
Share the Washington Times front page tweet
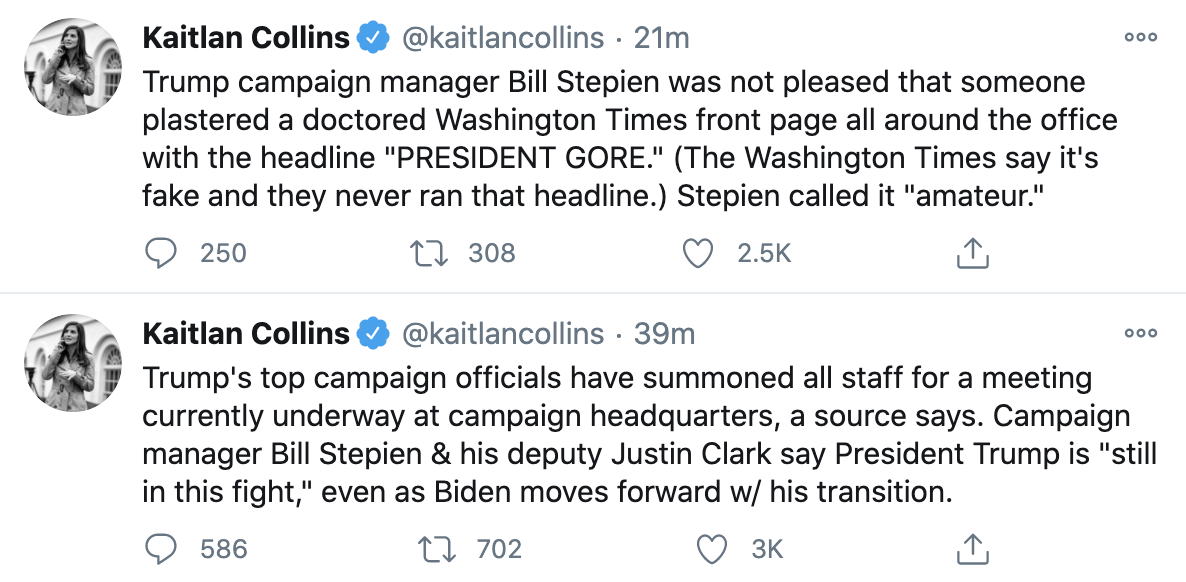(x=972, y=254)
